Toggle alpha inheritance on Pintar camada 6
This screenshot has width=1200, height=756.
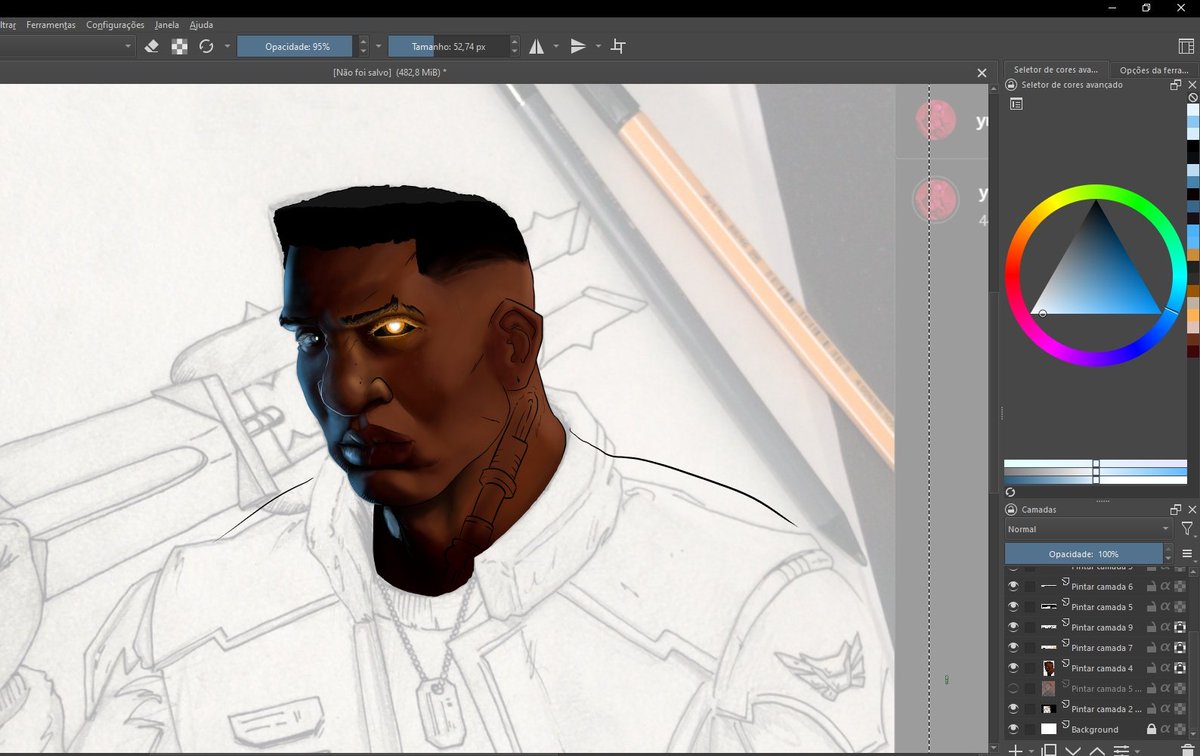[x=1165, y=587]
